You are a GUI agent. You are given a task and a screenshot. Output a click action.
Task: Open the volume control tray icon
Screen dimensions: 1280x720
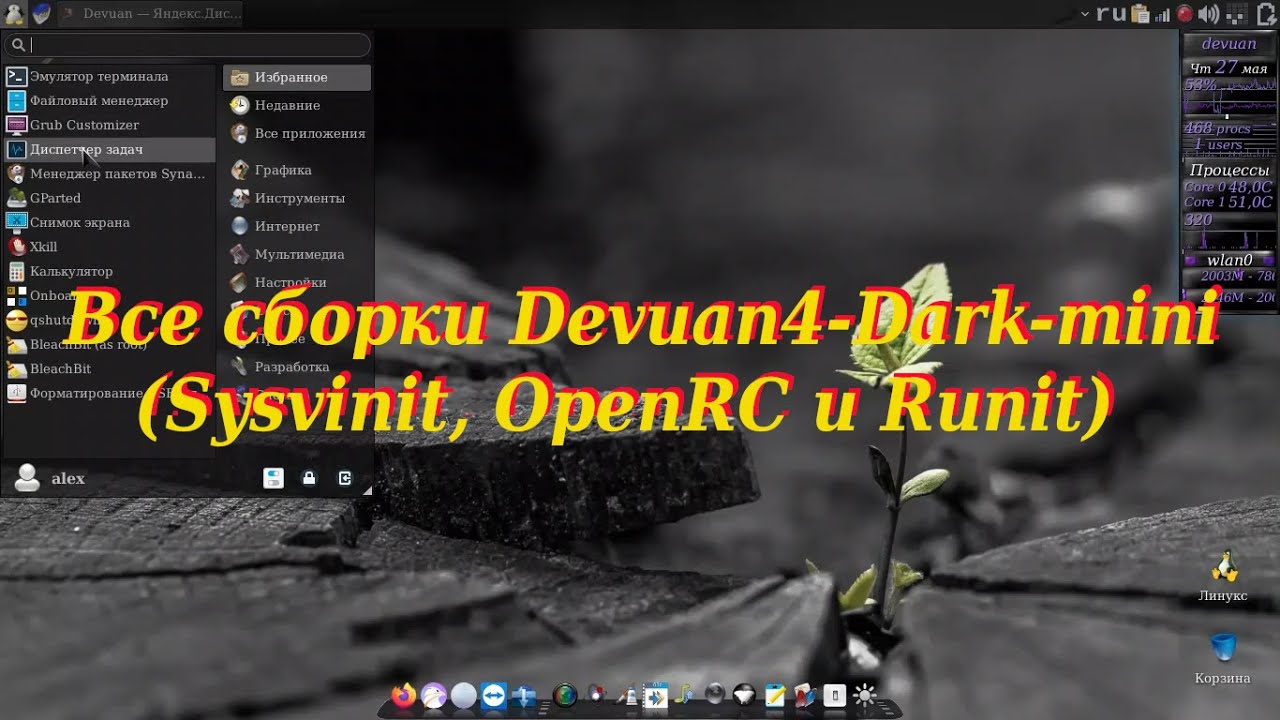pyautogui.click(x=1209, y=14)
